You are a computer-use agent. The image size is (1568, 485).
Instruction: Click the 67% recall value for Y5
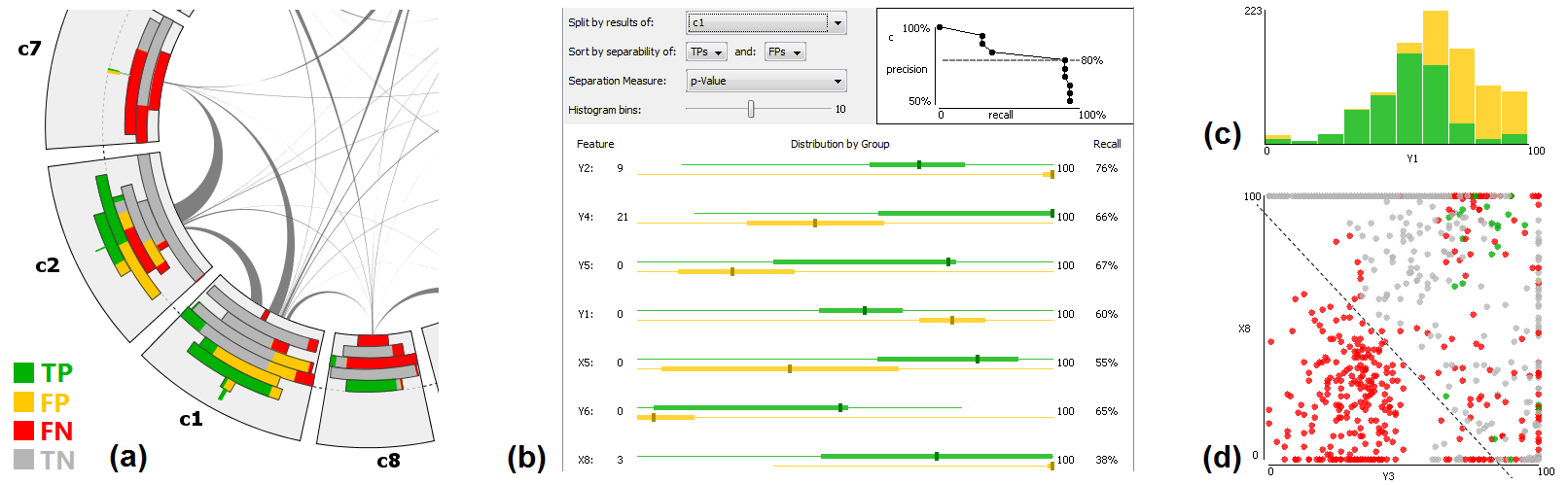click(1106, 265)
